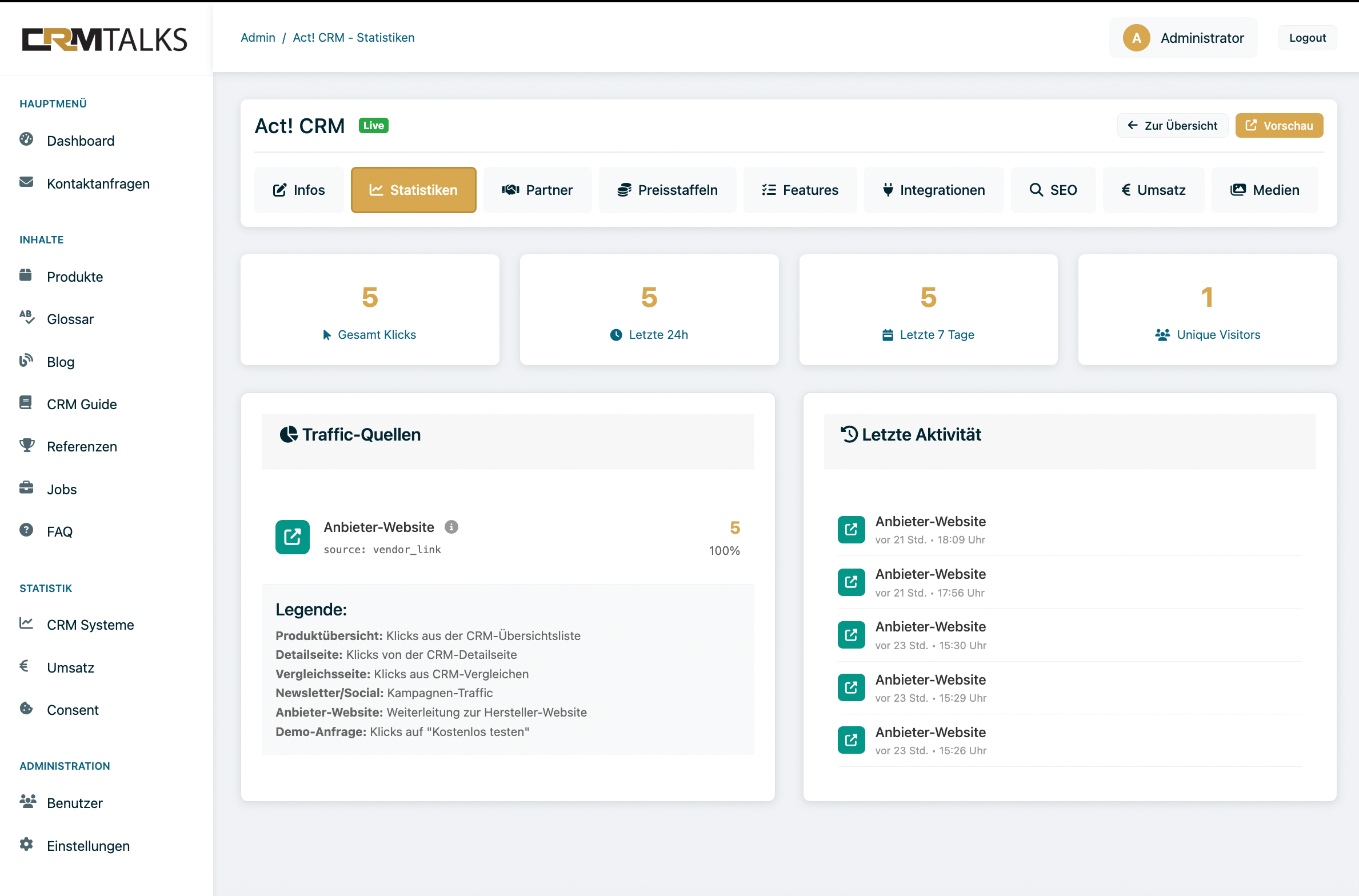
Task: Switch to the Partner tab
Action: [x=538, y=190]
